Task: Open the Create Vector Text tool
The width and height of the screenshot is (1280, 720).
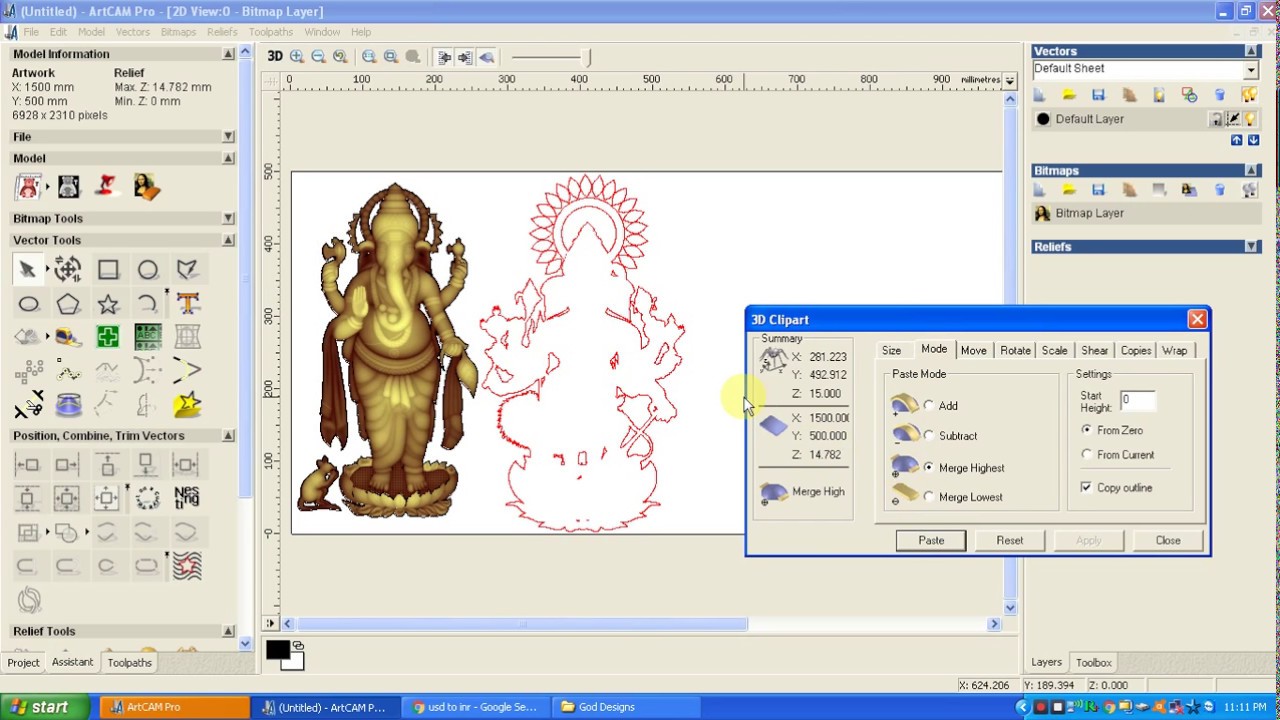Action: 187,304
